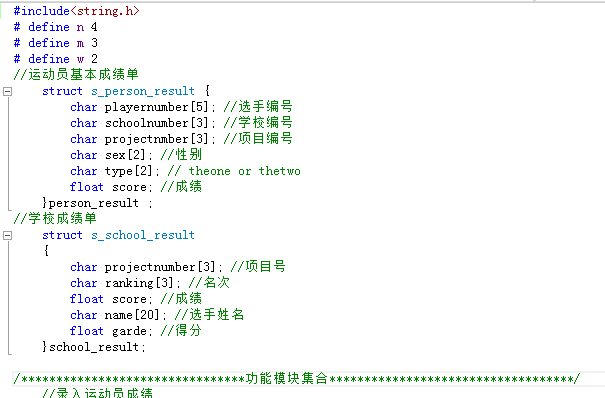Click the comment //名次
Image resolution: width=605 pixels, height=398 pixels.
[209, 283]
